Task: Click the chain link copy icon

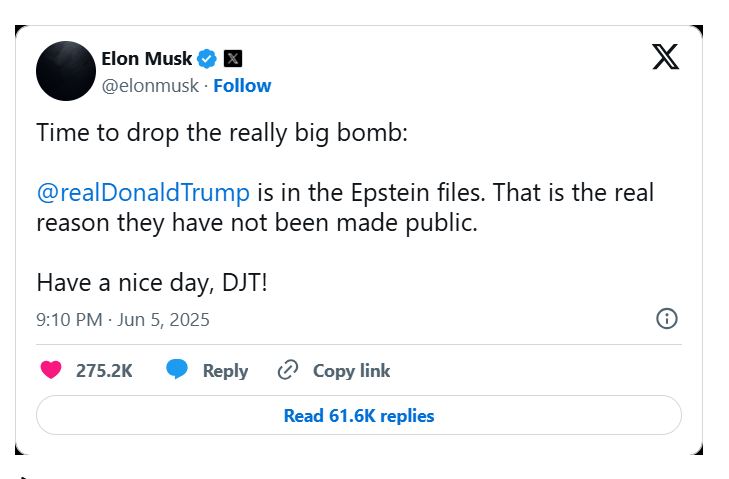Action: pyautogui.click(x=288, y=370)
